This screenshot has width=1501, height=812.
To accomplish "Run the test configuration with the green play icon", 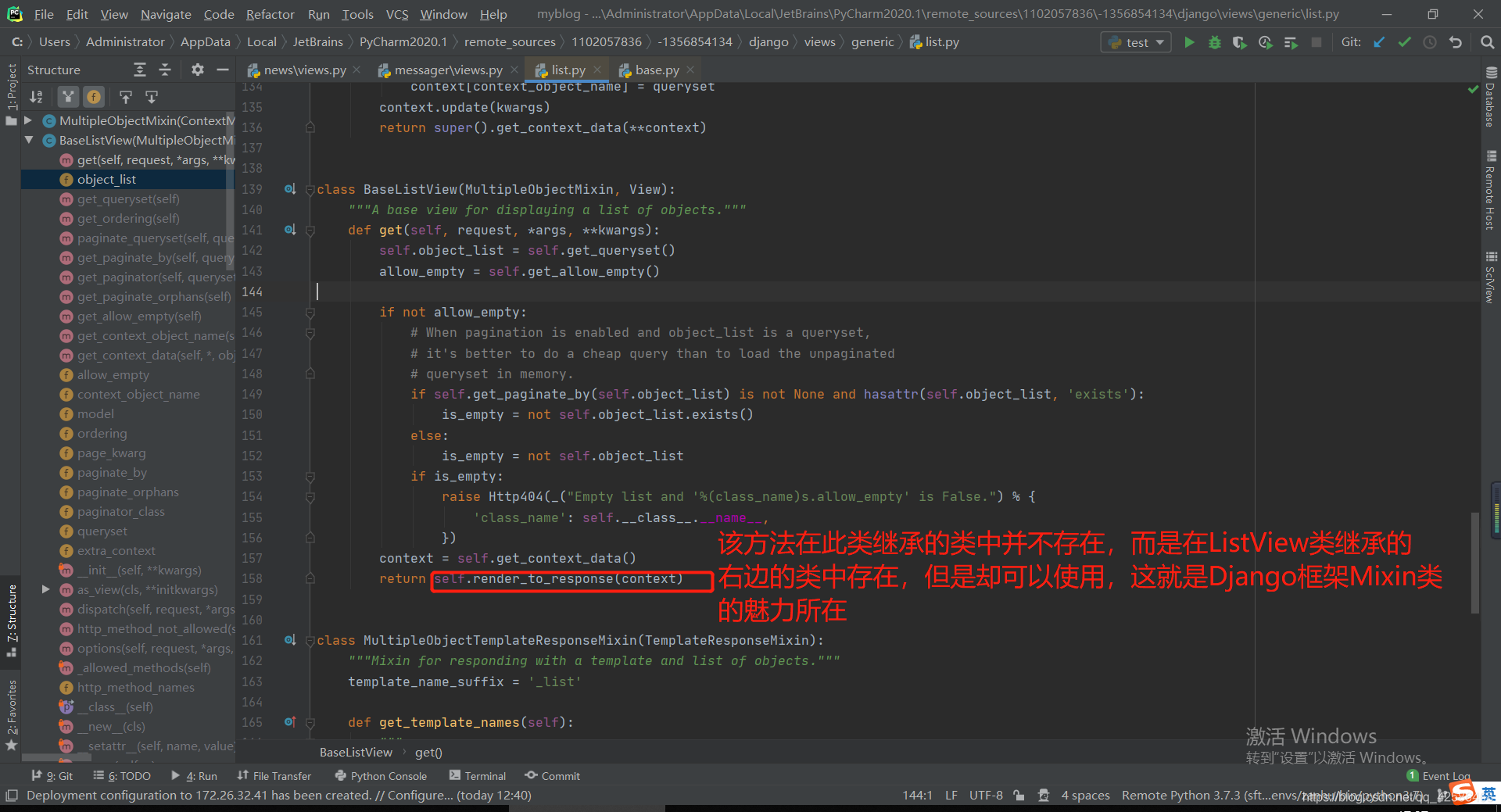I will [1189, 42].
